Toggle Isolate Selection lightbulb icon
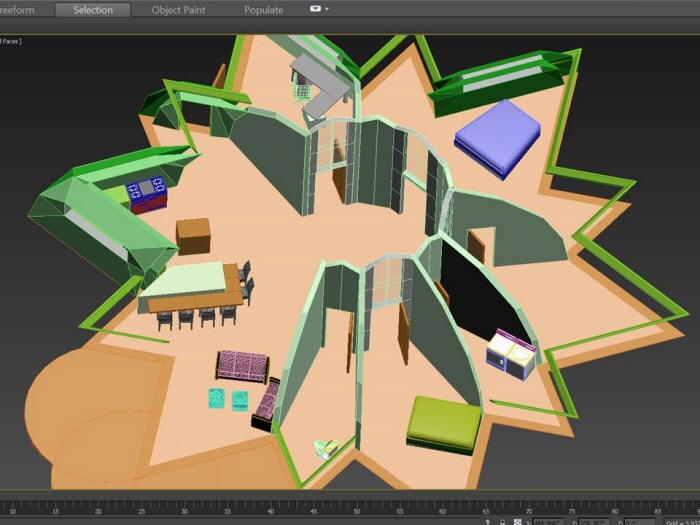This screenshot has width=700, height=525. tap(487, 520)
